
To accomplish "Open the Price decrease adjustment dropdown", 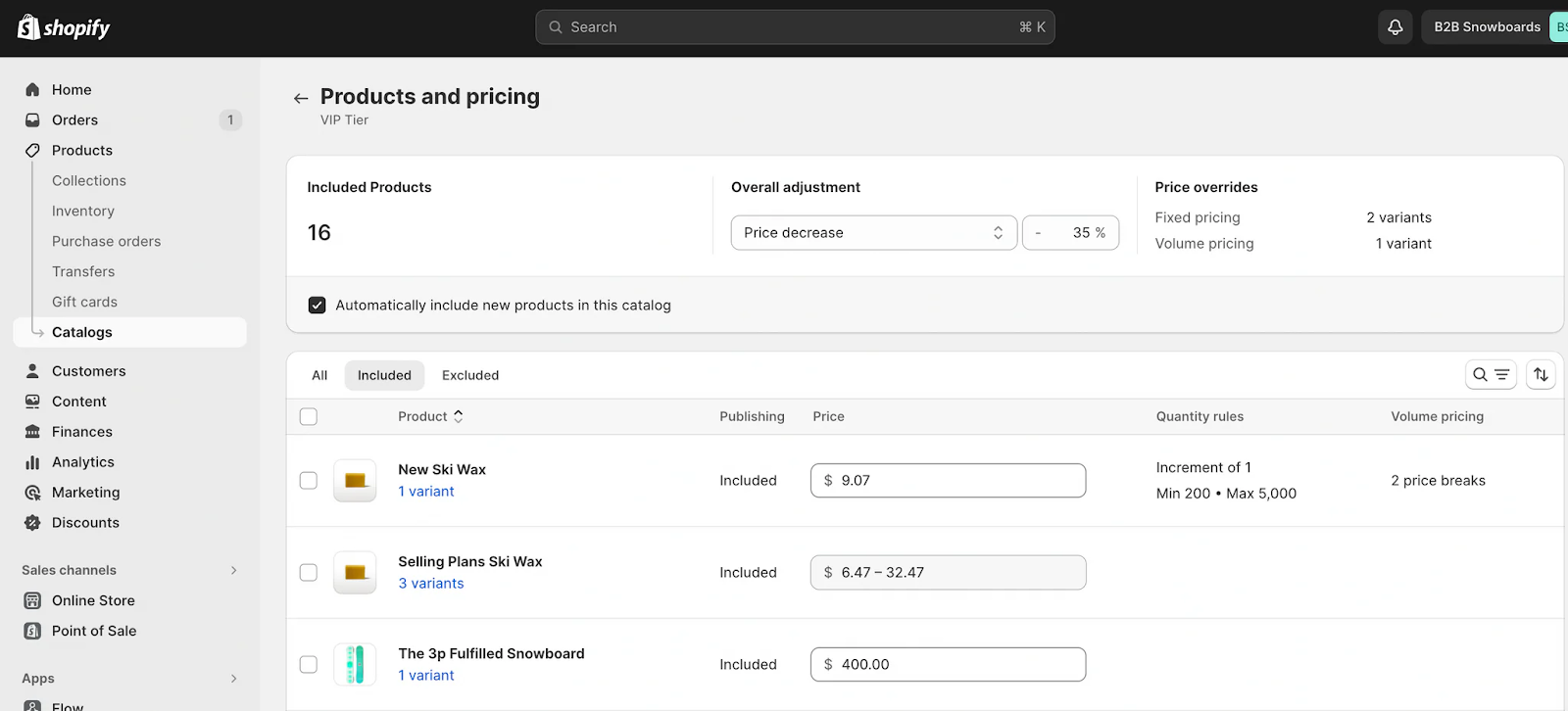I will coord(874,233).
